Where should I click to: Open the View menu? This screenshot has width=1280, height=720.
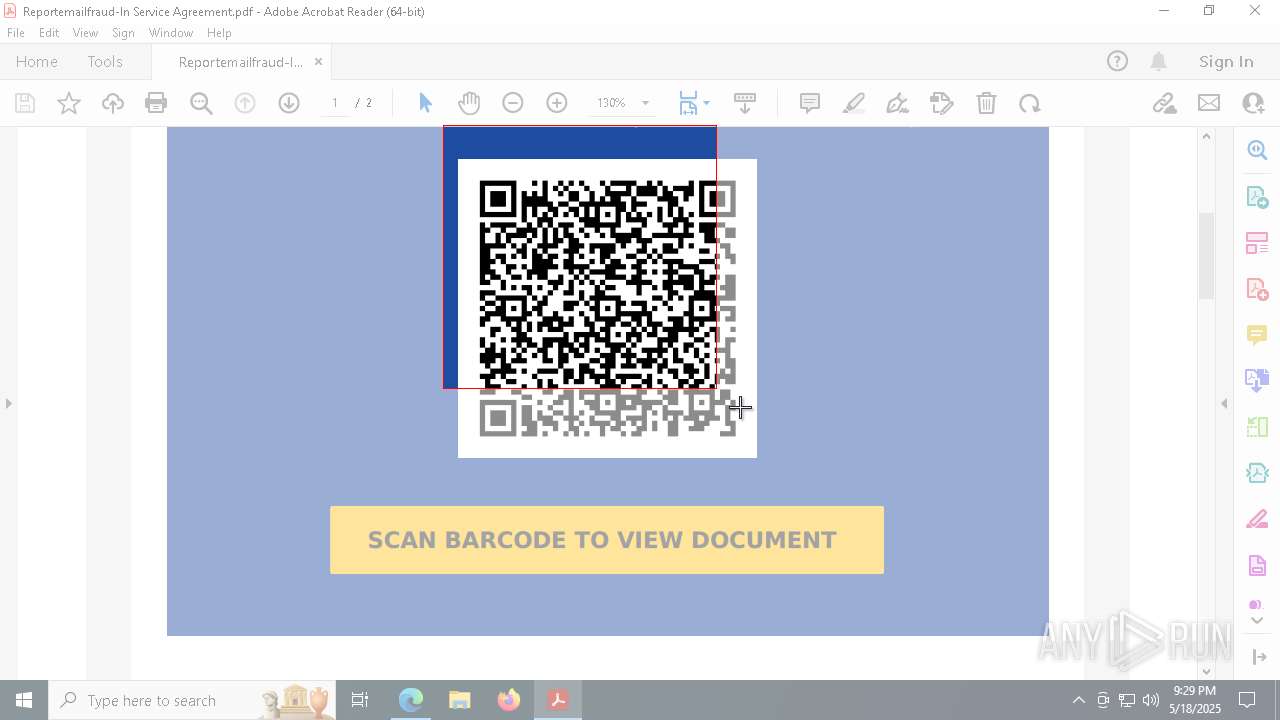click(86, 33)
